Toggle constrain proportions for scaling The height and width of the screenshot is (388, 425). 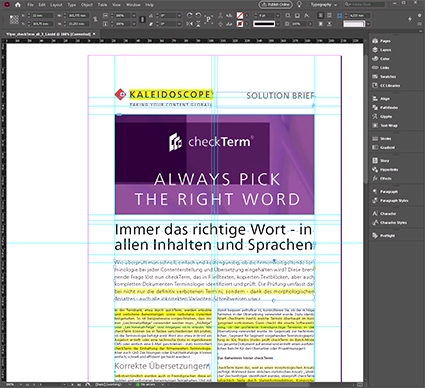click(x=142, y=19)
